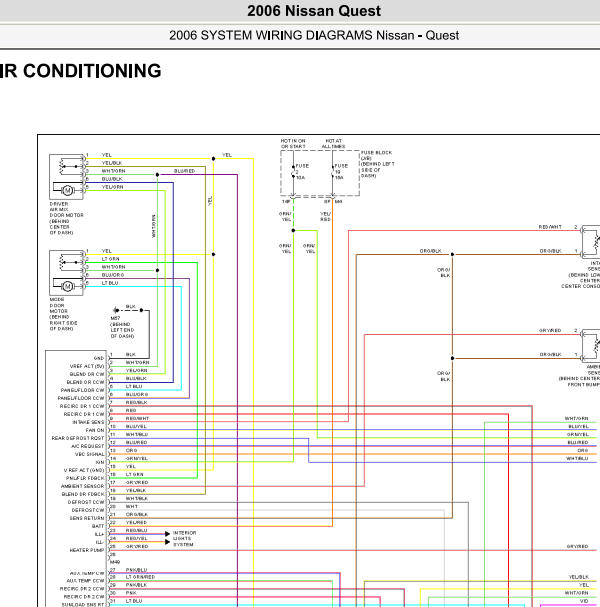
Task: Click the "RECIRC DR 1 CW" pin label
Action: (84, 414)
